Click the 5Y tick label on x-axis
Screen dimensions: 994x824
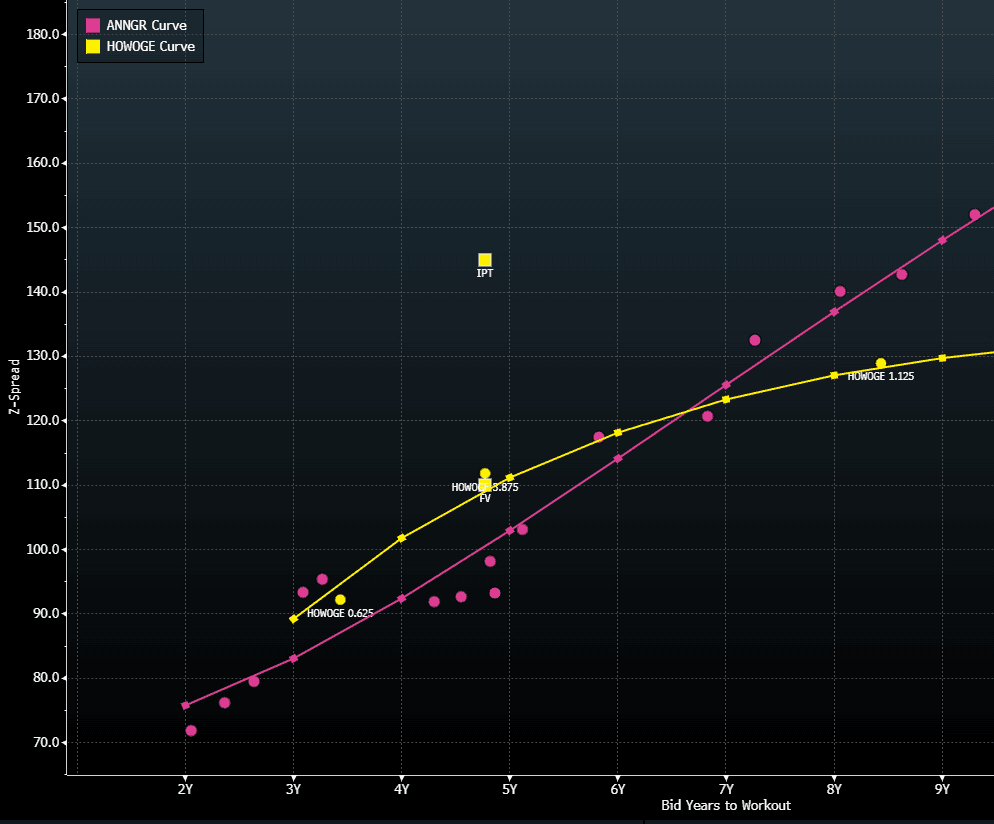pos(510,789)
